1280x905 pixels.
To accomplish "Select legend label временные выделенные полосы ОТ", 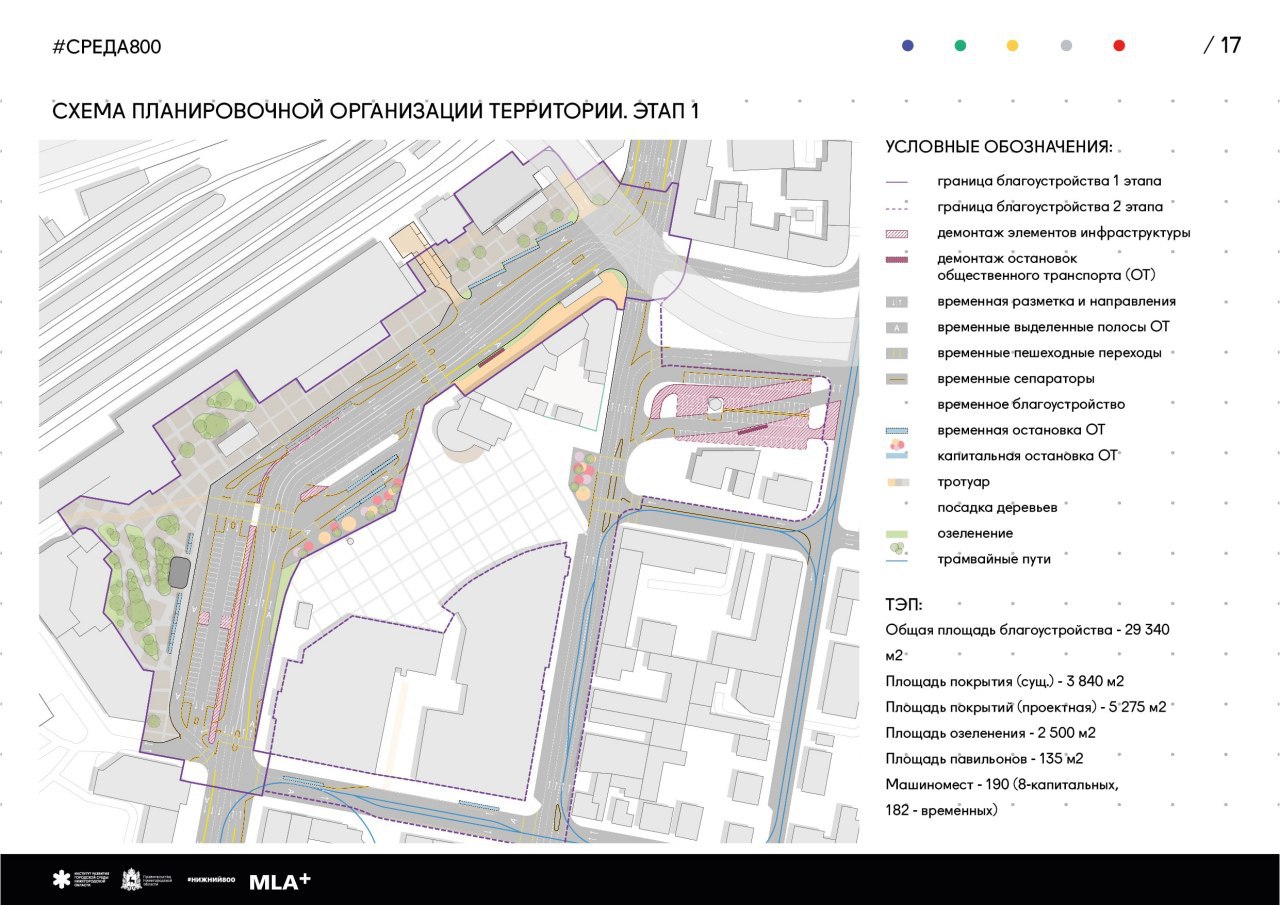I will (1053, 327).
